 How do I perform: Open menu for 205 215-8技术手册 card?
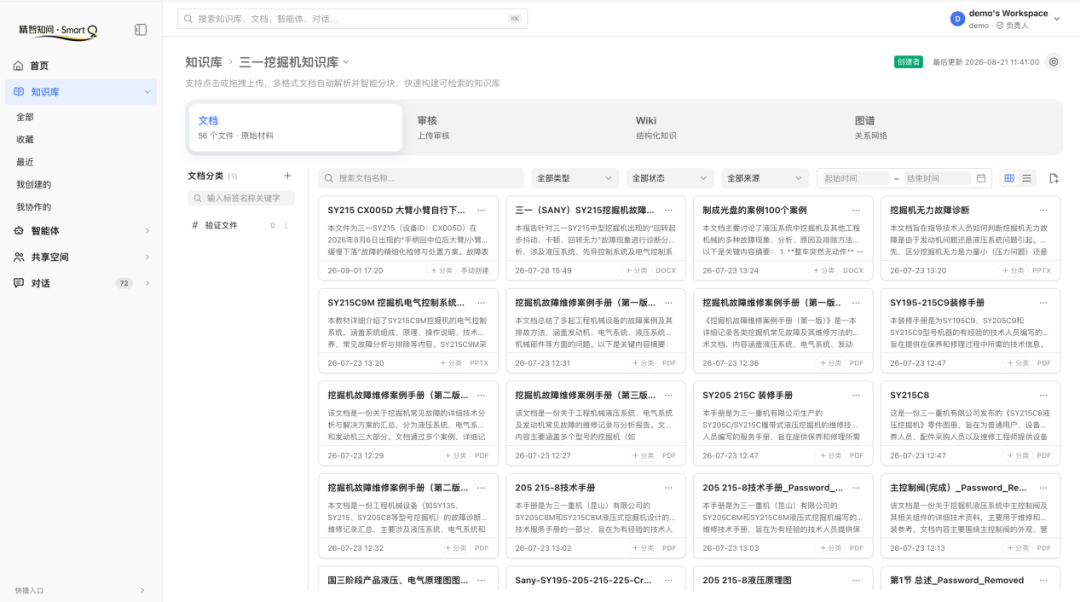[x=669, y=488]
